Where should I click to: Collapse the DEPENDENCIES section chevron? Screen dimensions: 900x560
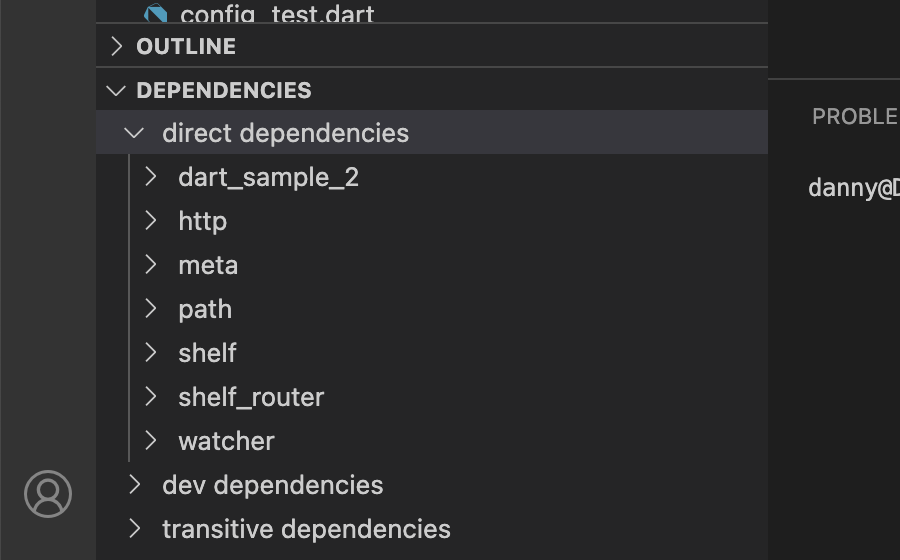pyautogui.click(x=117, y=90)
